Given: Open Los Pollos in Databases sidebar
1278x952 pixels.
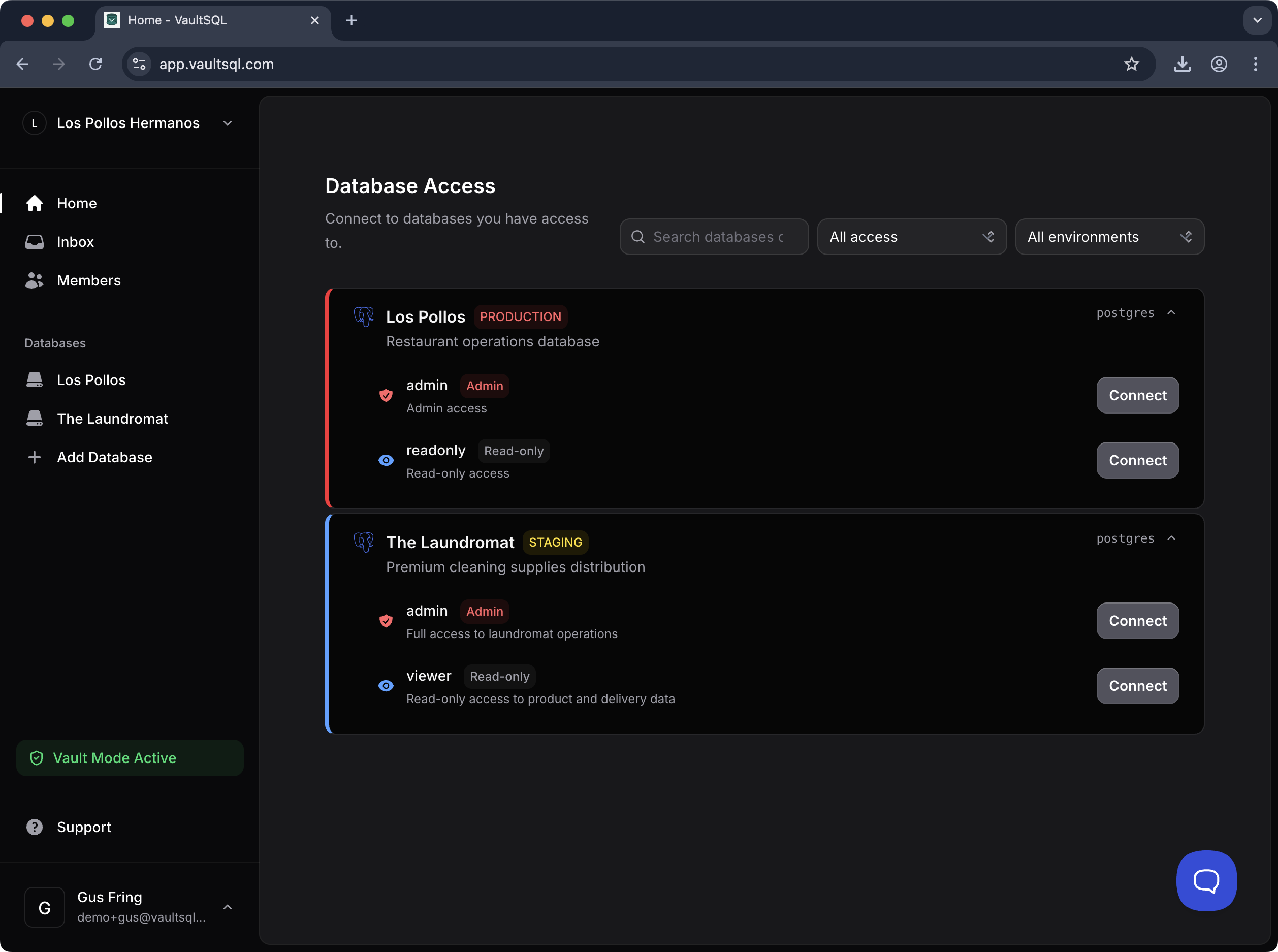Looking at the screenshot, I should tap(91, 380).
